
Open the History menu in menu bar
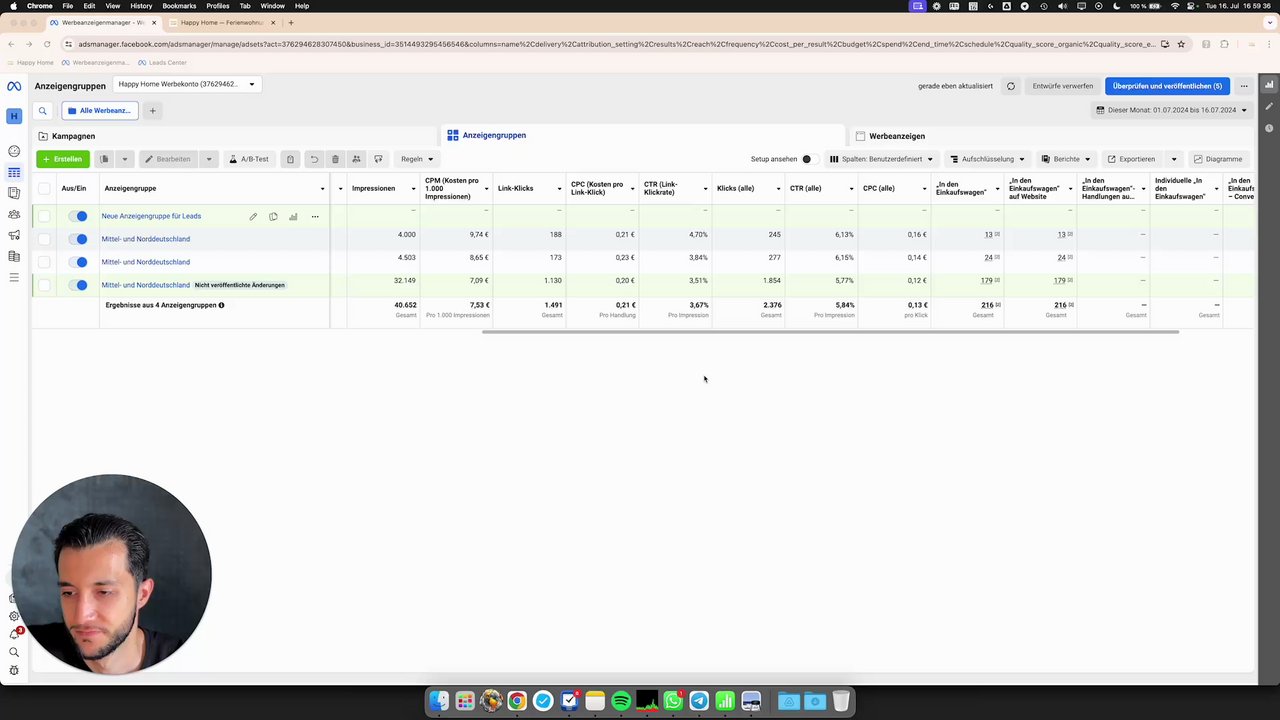(x=141, y=6)
